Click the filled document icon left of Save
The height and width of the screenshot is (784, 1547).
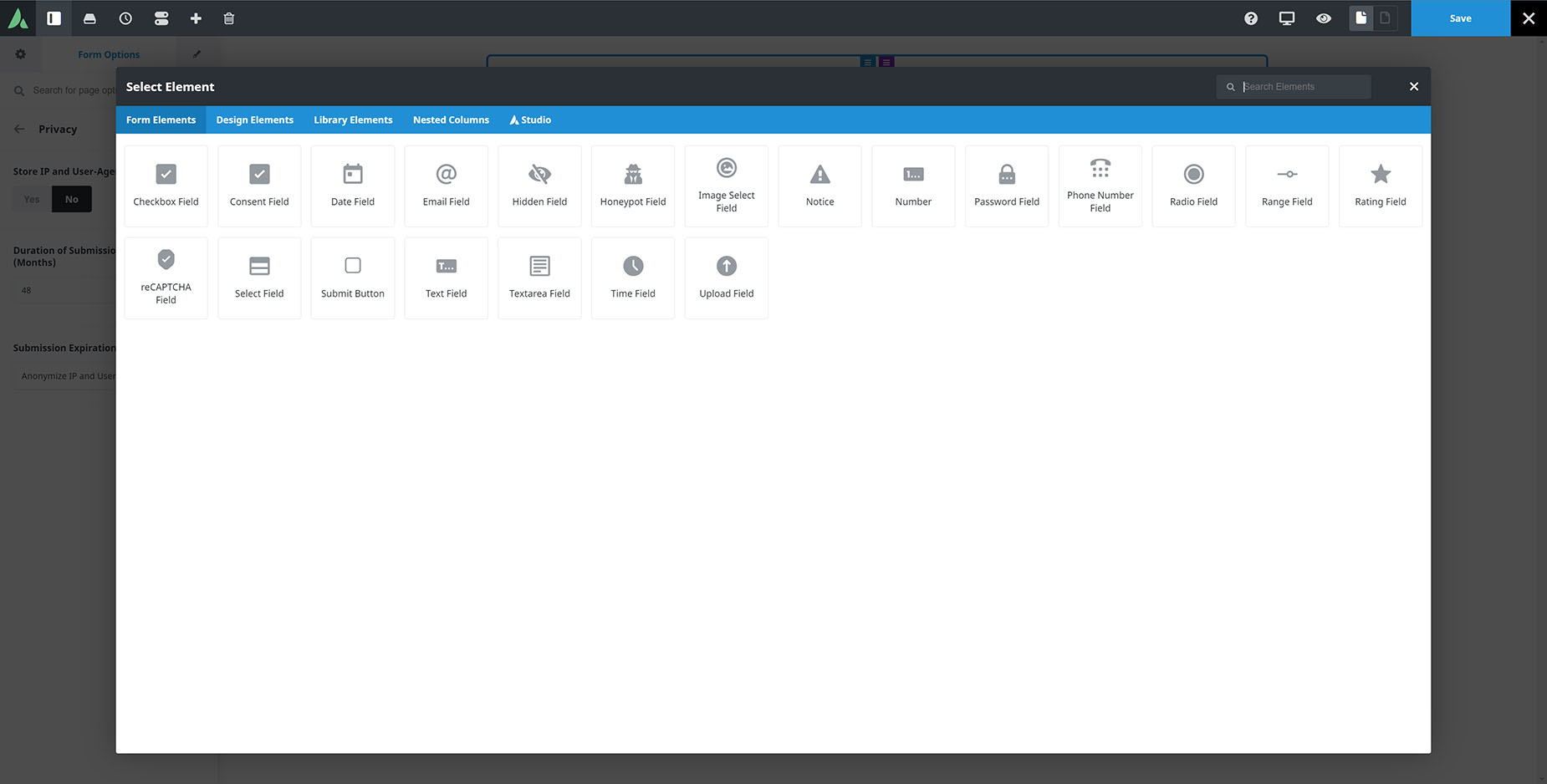[1361, 18]
